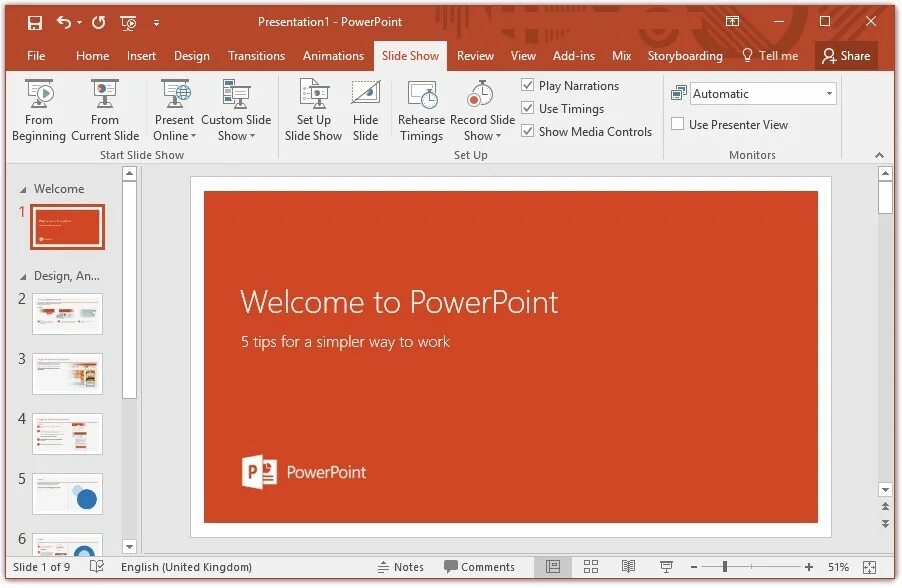This screenshot has height=588, width=902.
Task: Collapse the ribbon with the chevron
Action: (880, 155)
